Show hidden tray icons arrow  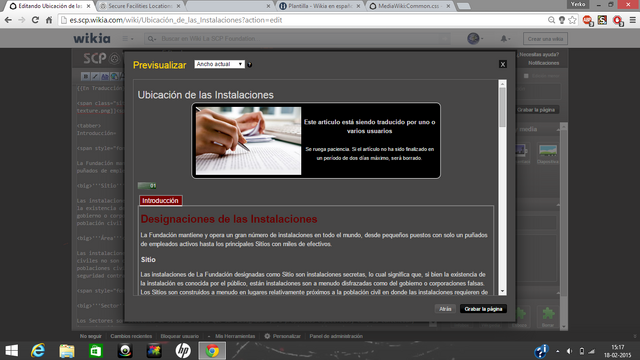tap(558, 351)
